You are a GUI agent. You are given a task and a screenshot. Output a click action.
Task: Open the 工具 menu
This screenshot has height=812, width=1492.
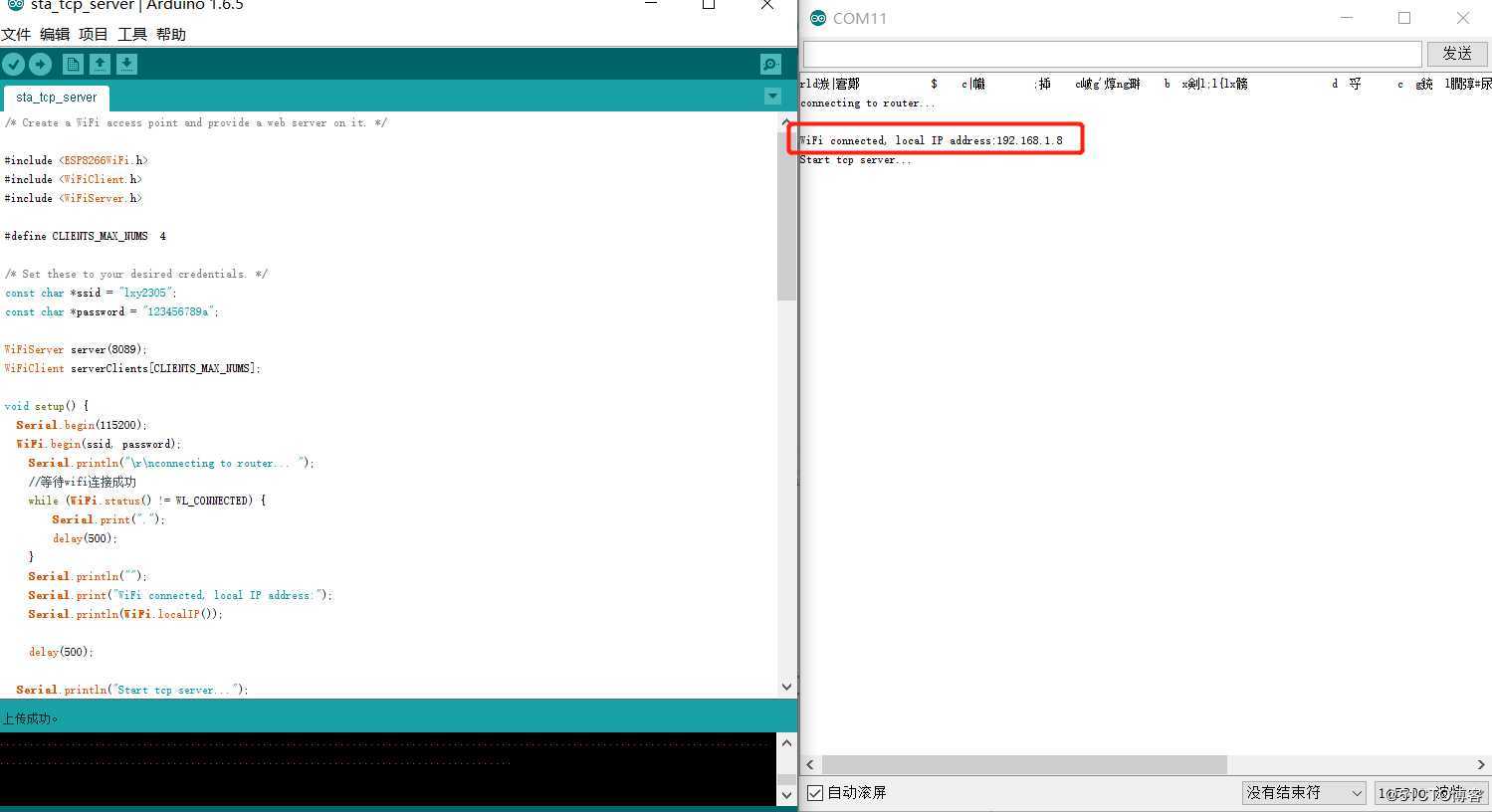click(x=132, y=34)
